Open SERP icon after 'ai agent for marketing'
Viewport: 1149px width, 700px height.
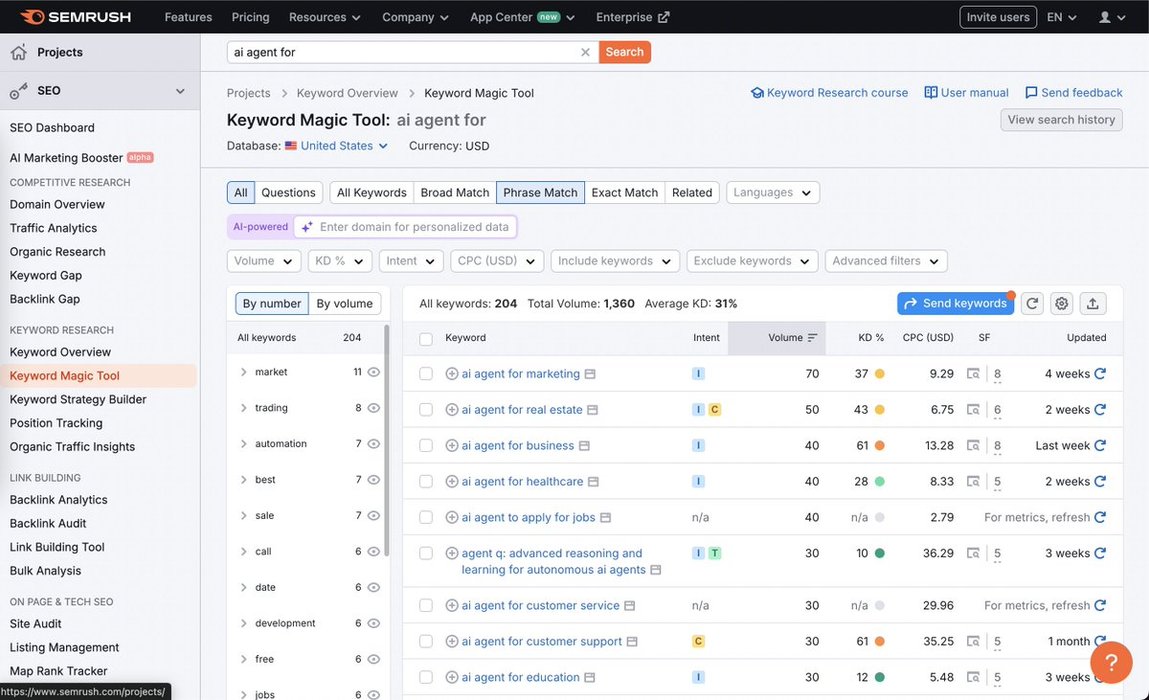tap(590, 374)
